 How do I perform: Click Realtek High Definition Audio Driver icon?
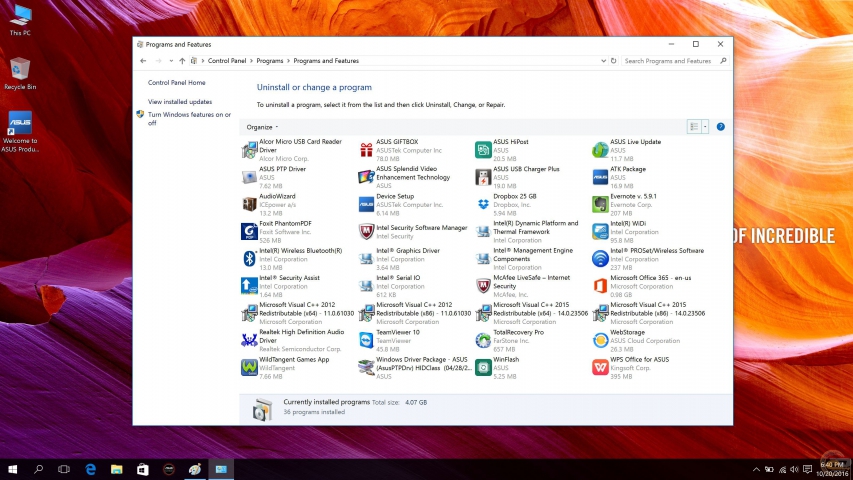pos(249,340)
